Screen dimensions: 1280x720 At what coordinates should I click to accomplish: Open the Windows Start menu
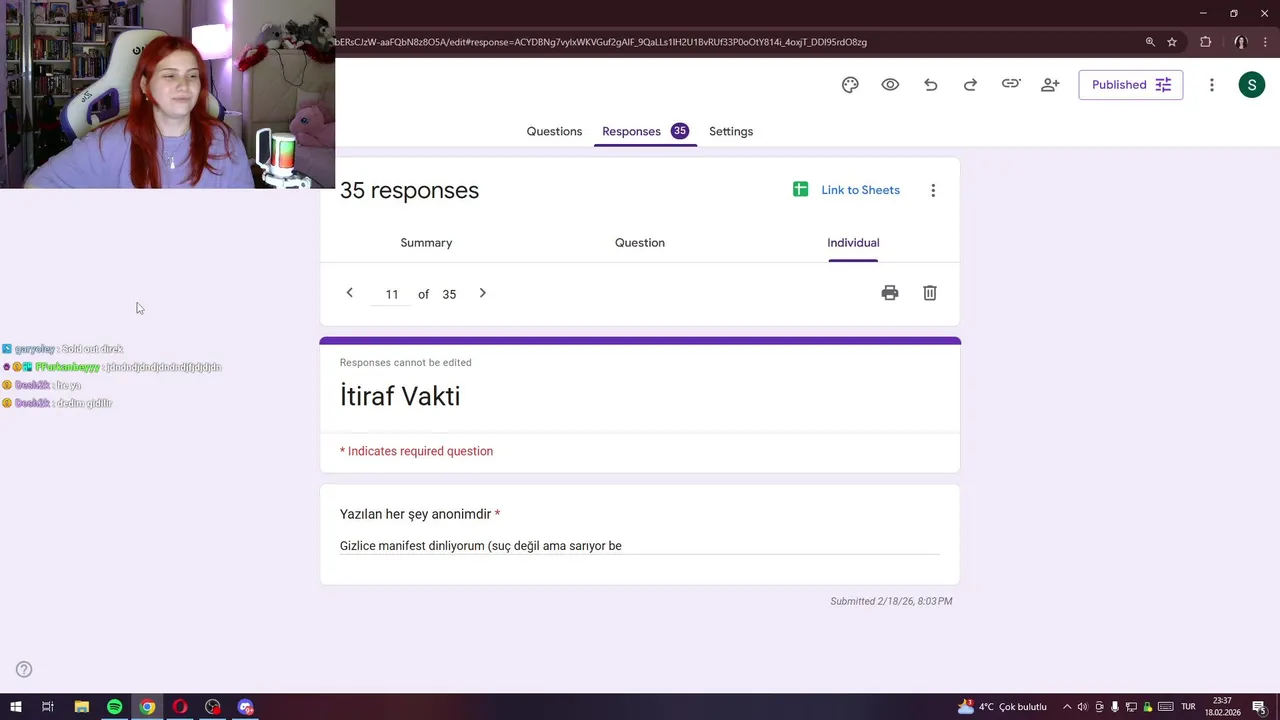point(16,707)
